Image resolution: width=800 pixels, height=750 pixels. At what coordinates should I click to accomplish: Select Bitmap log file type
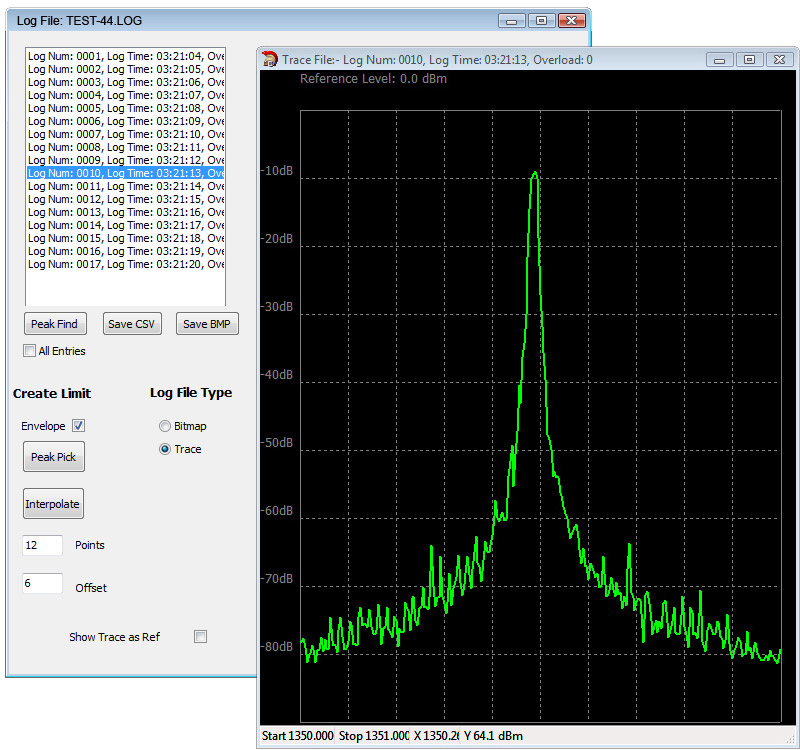pos(165,426)
